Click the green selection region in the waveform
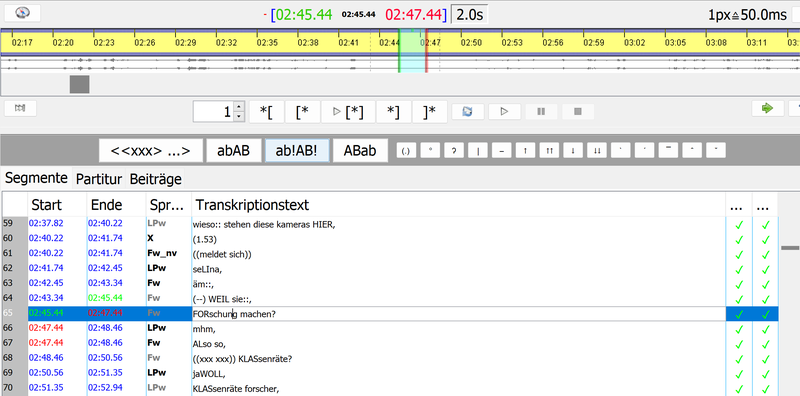 pos(412,51)
